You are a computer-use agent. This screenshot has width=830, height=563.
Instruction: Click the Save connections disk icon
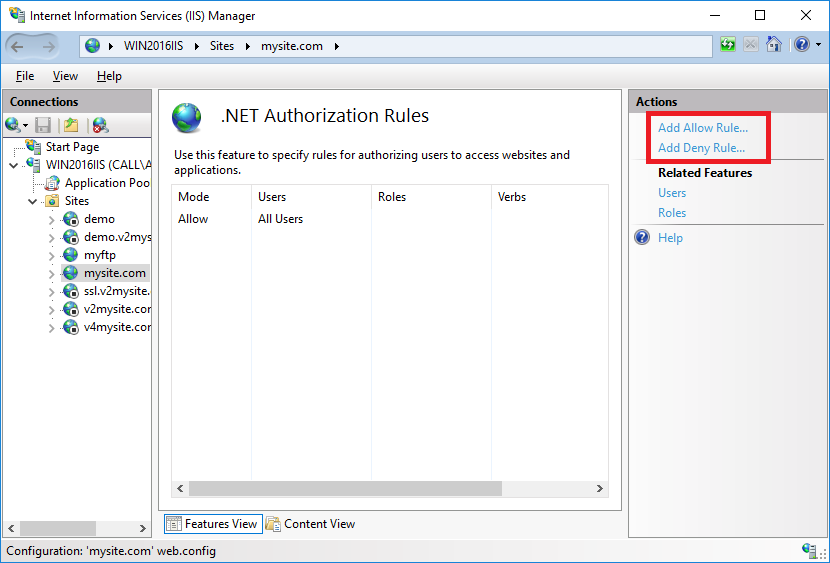coord(43,125)
